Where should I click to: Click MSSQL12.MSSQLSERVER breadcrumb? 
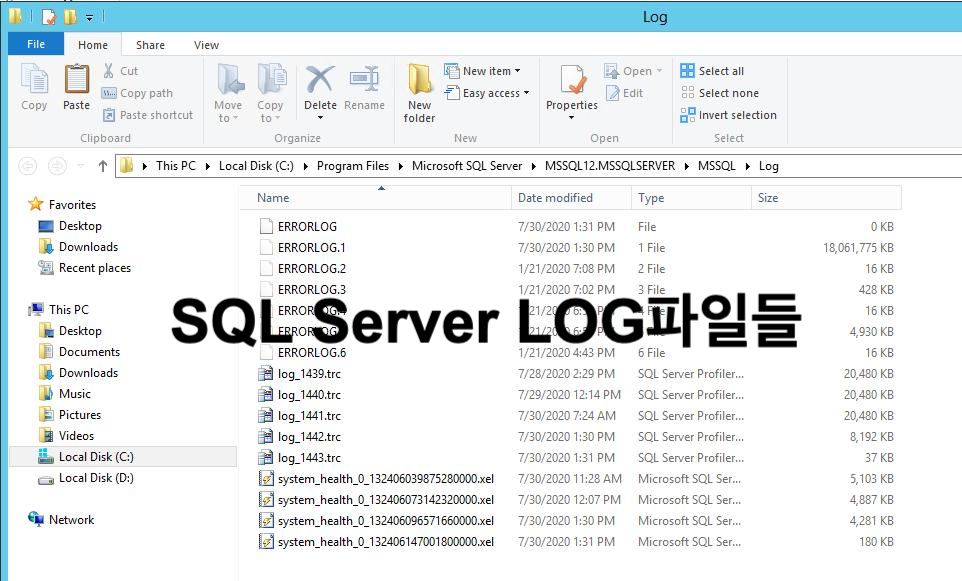click(610, 166)
